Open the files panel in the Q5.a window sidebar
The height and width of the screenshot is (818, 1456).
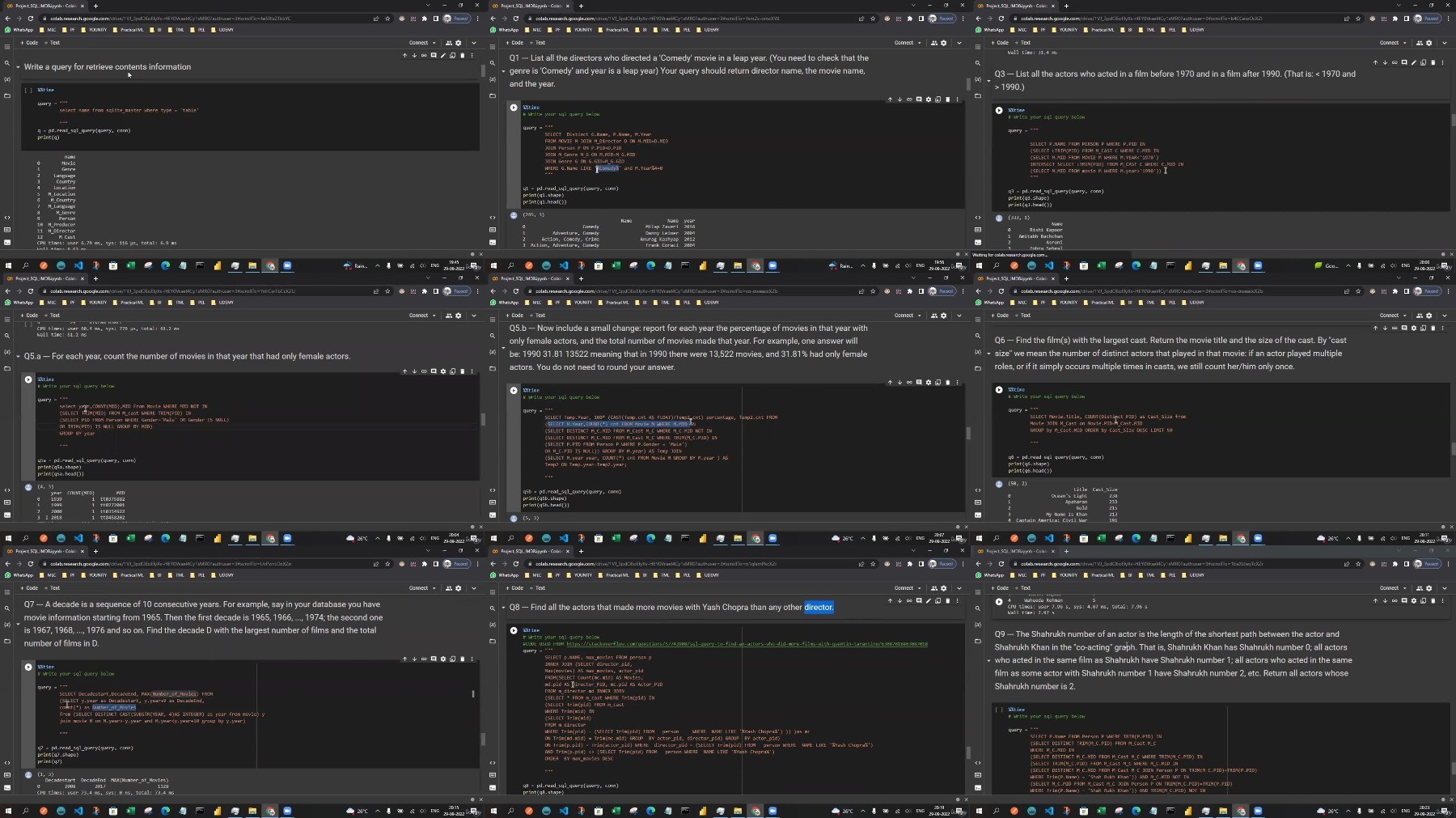click(x=7, y=368)
